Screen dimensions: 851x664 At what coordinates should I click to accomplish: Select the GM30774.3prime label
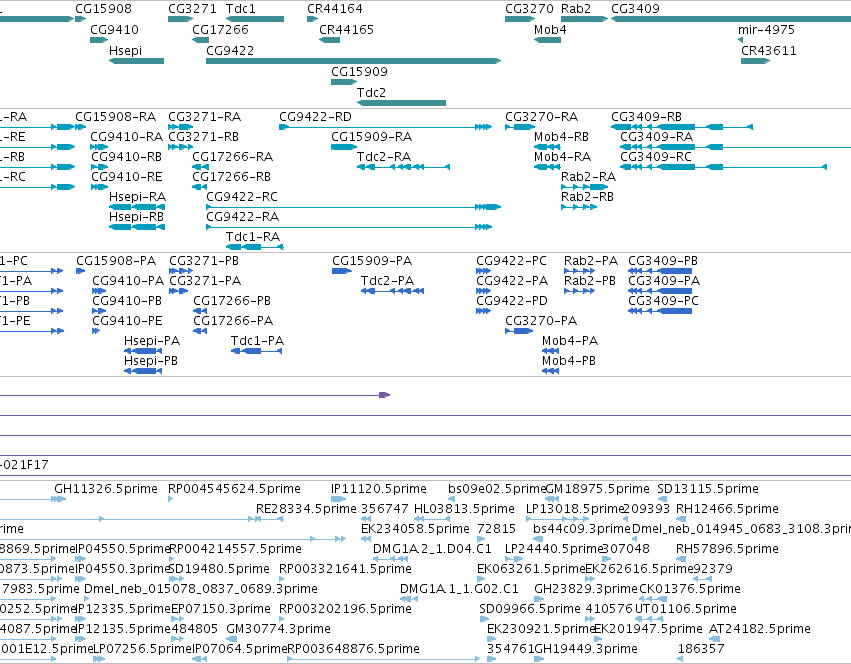[278, 629]
